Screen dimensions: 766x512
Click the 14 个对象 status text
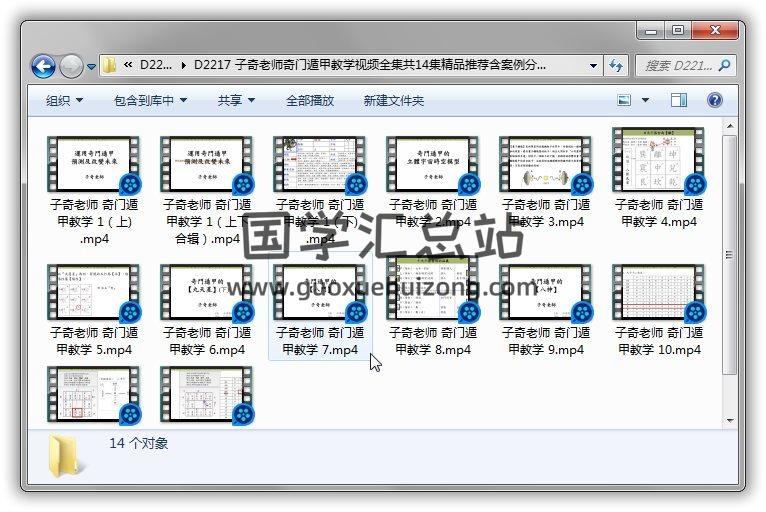pos(139,444)
